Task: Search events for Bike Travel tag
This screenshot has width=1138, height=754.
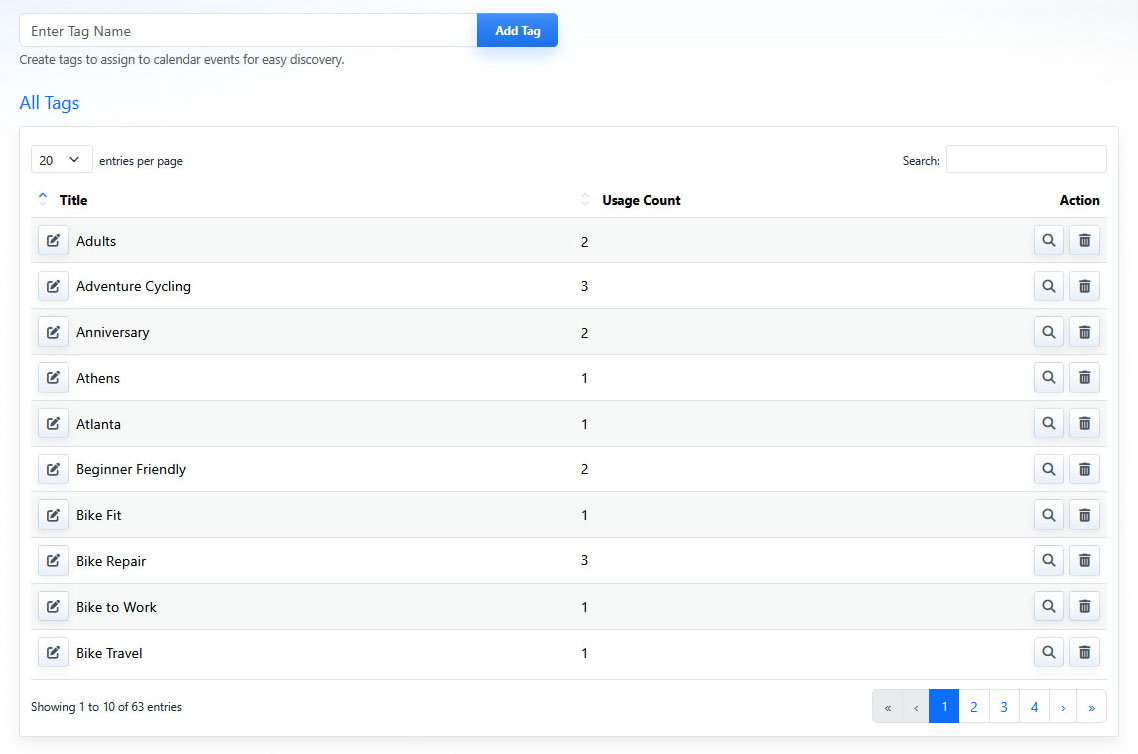Action: pos(1049,652)
